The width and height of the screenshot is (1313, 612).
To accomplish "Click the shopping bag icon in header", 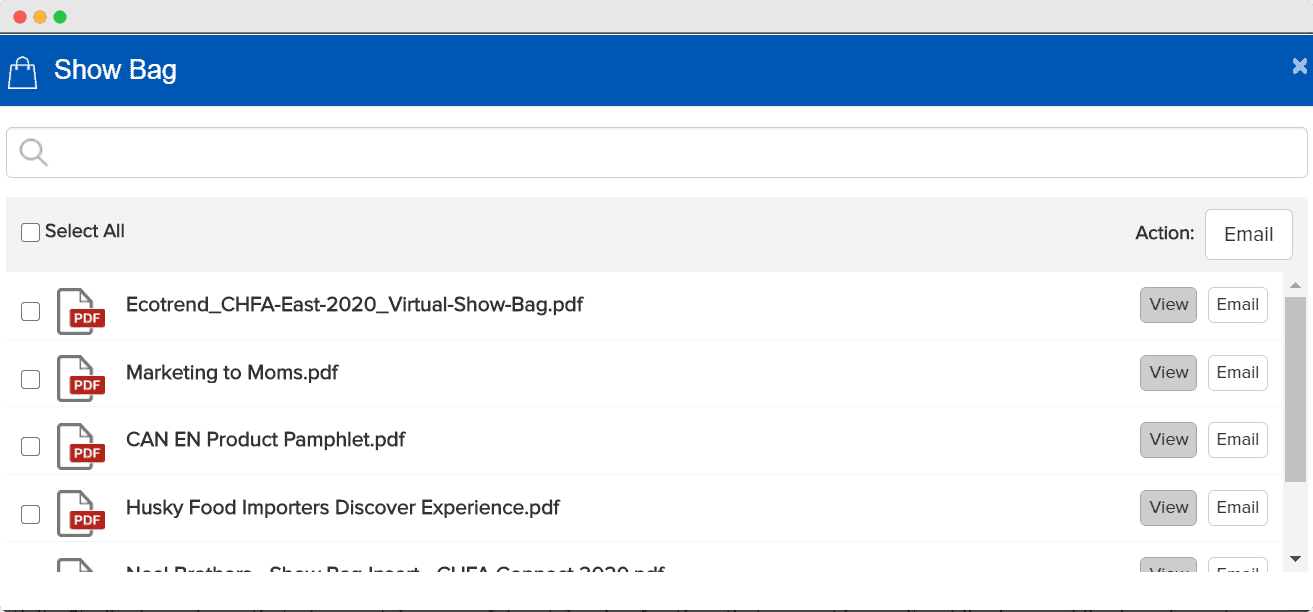I will point(22,72).
